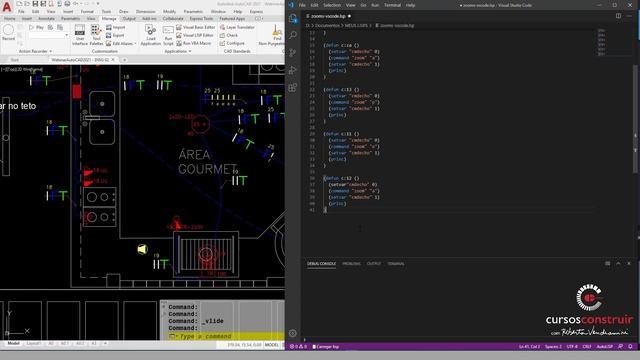Viewport: 640px width, 360px height.
Task: Click Run VBA Macro
Action: [x=193, y=43]
